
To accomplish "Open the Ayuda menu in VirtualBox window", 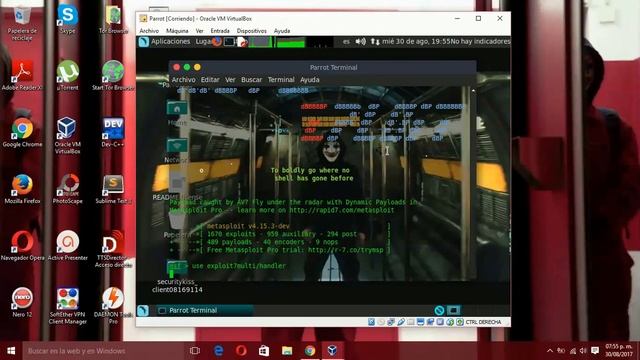I will click(282, 31).
